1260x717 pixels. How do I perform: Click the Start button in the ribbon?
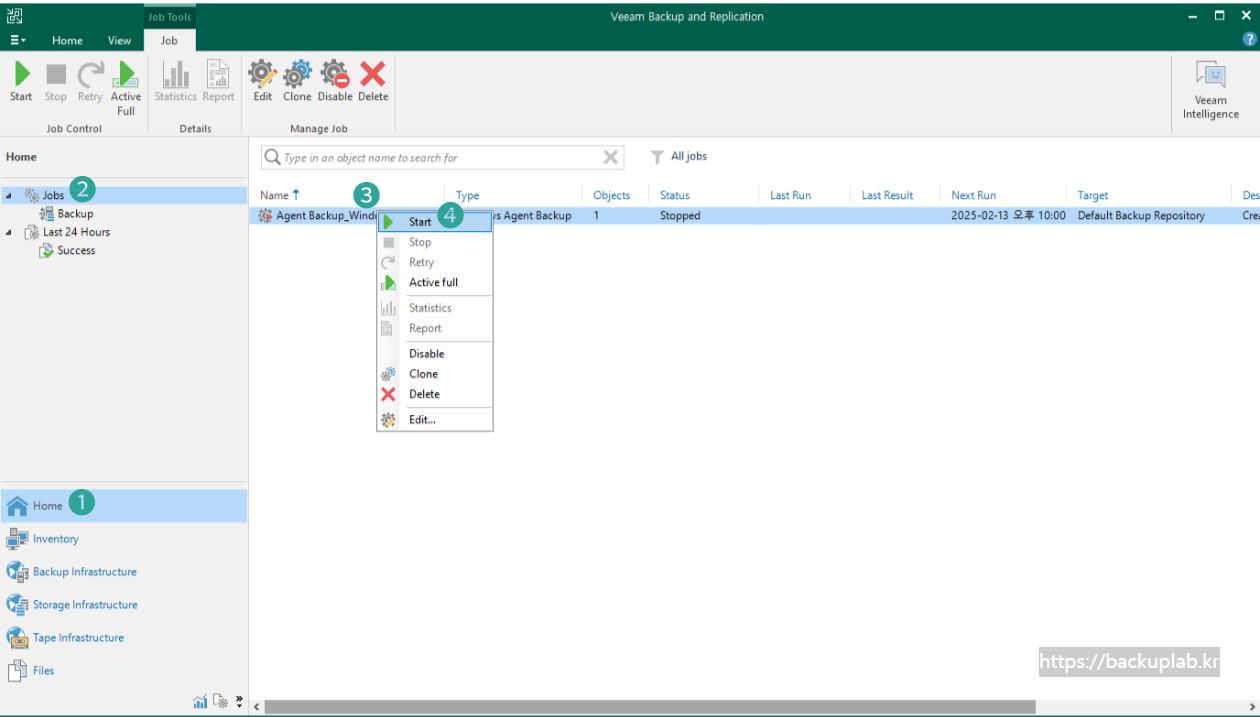pyautogui.click(x=21, y=82)
